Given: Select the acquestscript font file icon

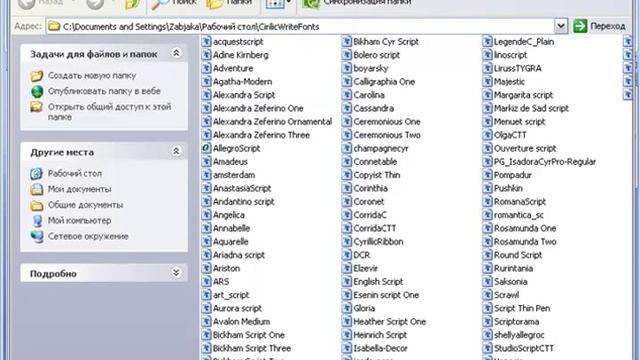Looking at the screenshot, I should (206, 42).
